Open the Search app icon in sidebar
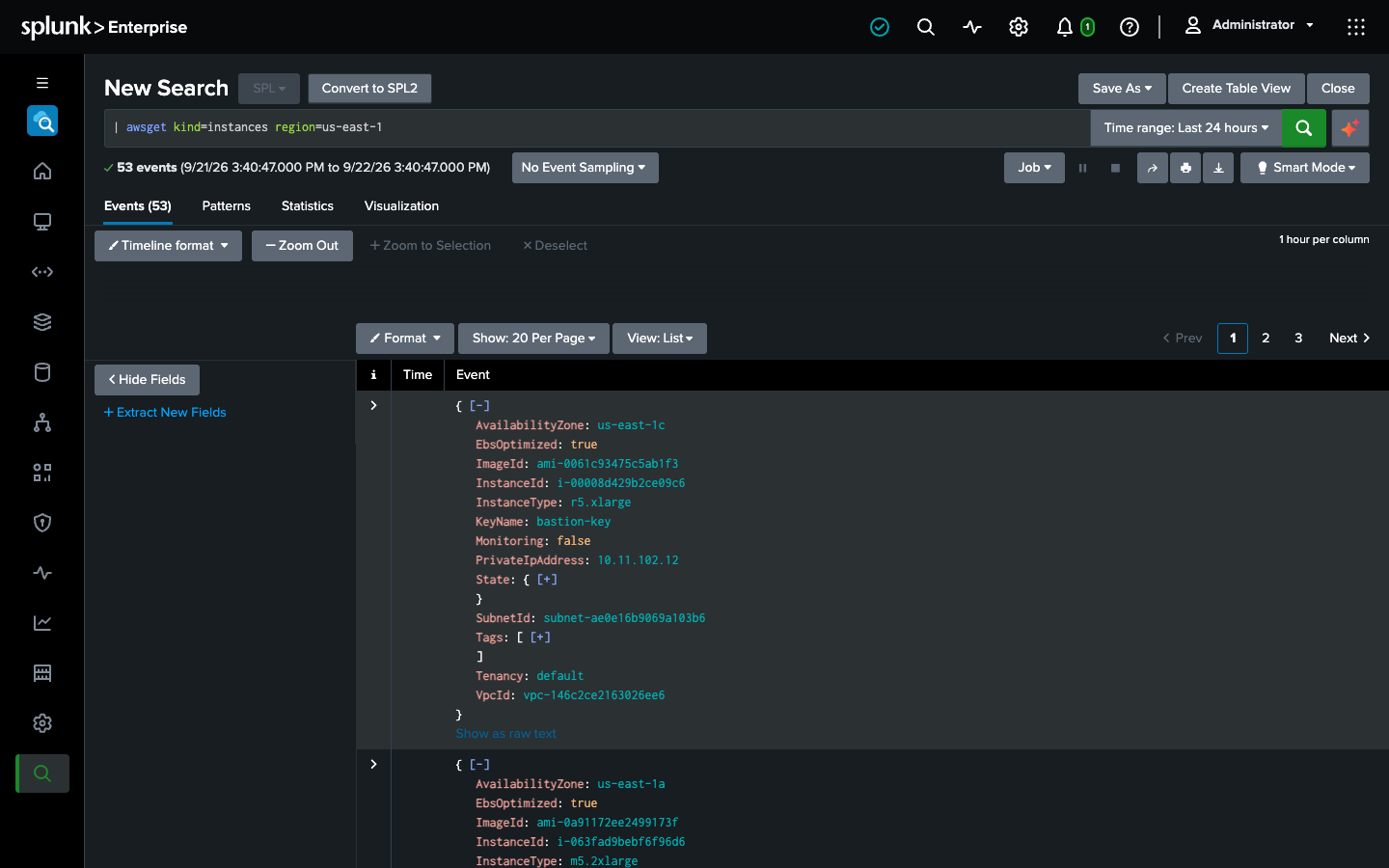The width and height of the screenshot is (1389, 868). [42, 122]
